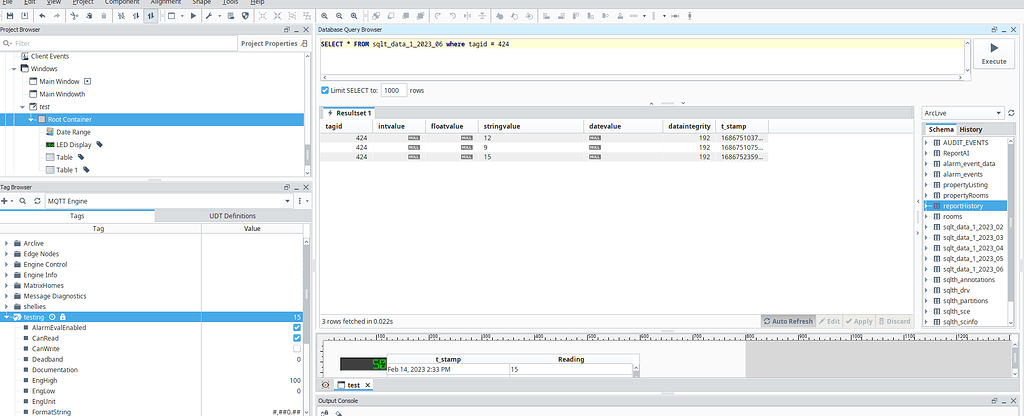Click the Undo arrow in toolbar
Viewport: 1024px width, 416px height.
tap(43, 17)
